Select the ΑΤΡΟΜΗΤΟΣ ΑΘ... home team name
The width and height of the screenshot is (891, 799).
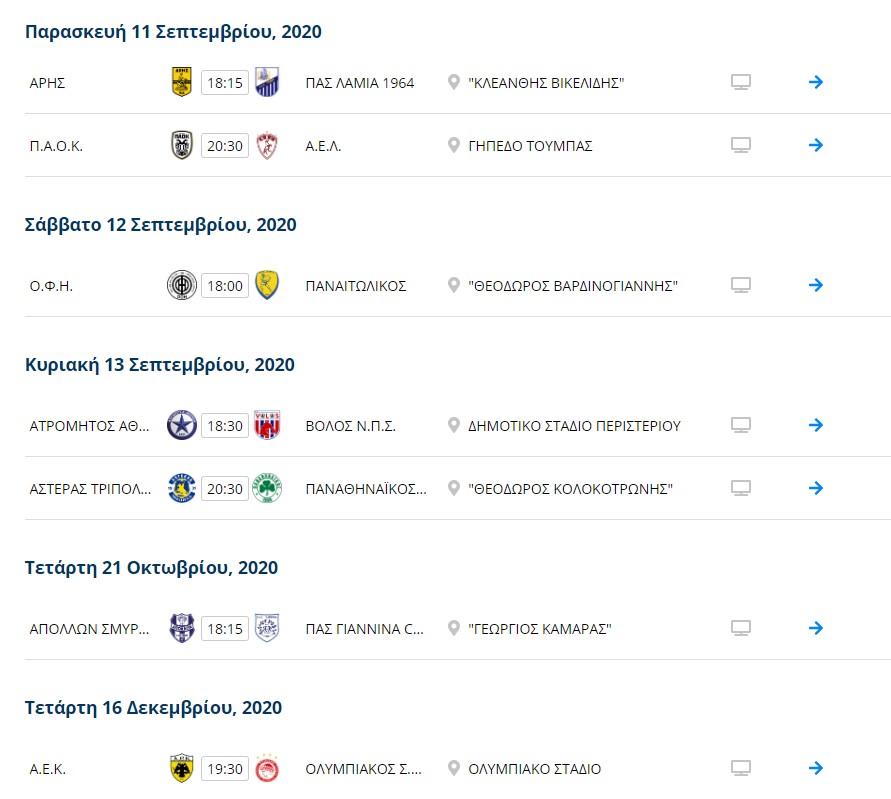(x=89, y=426)
